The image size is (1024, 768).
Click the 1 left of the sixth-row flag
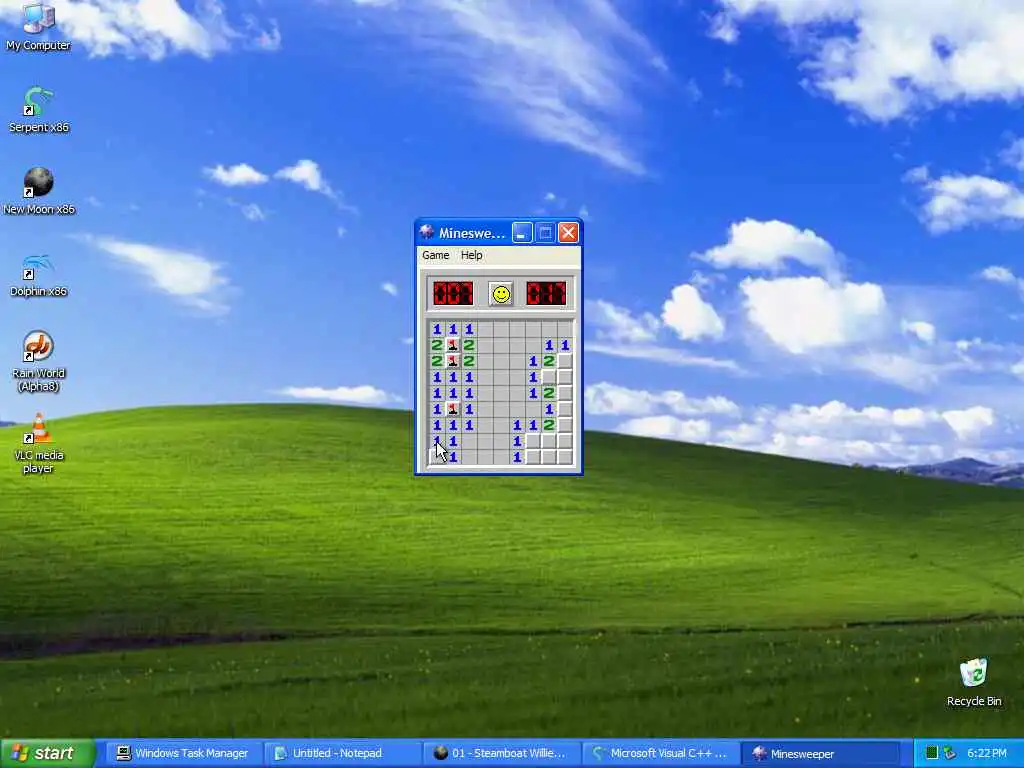tap(438, 409)
